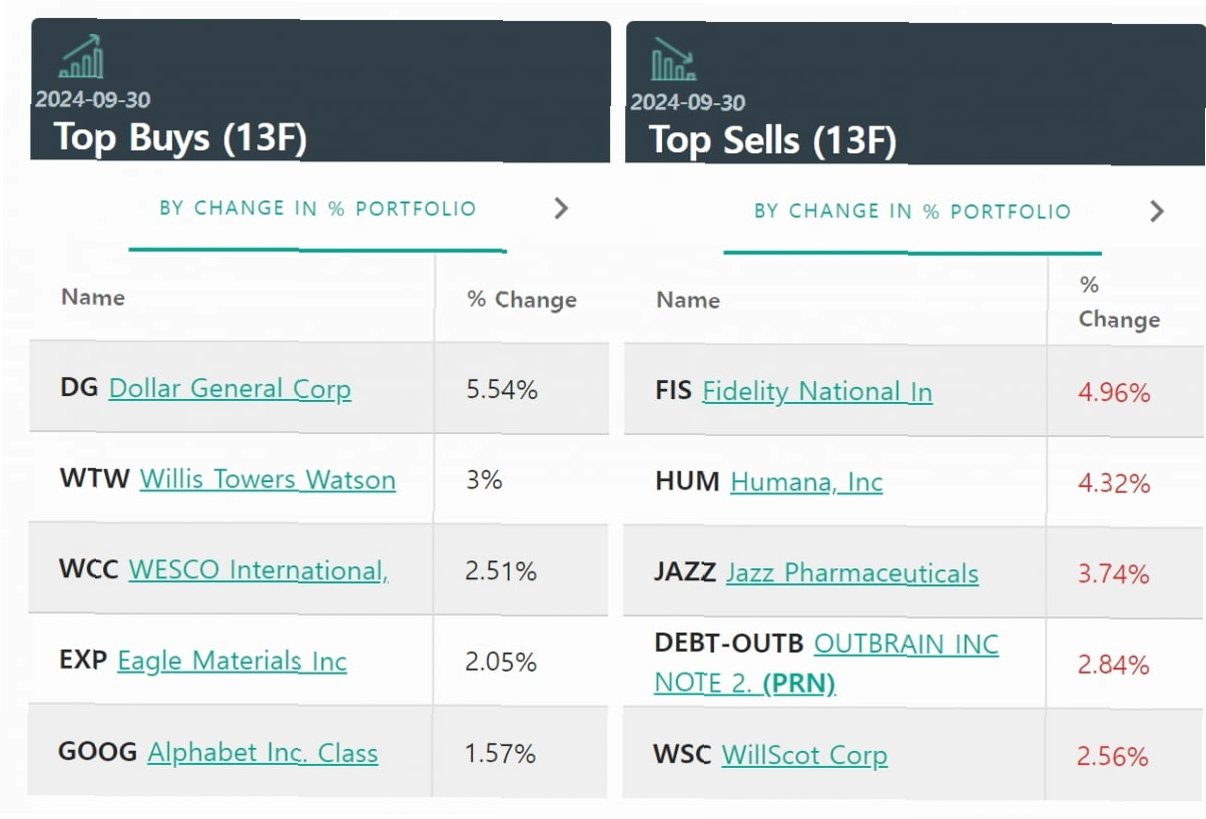The image size is (1206, 819).
Task: Click the Top Buys (13F) title
Action: point(180,137)
